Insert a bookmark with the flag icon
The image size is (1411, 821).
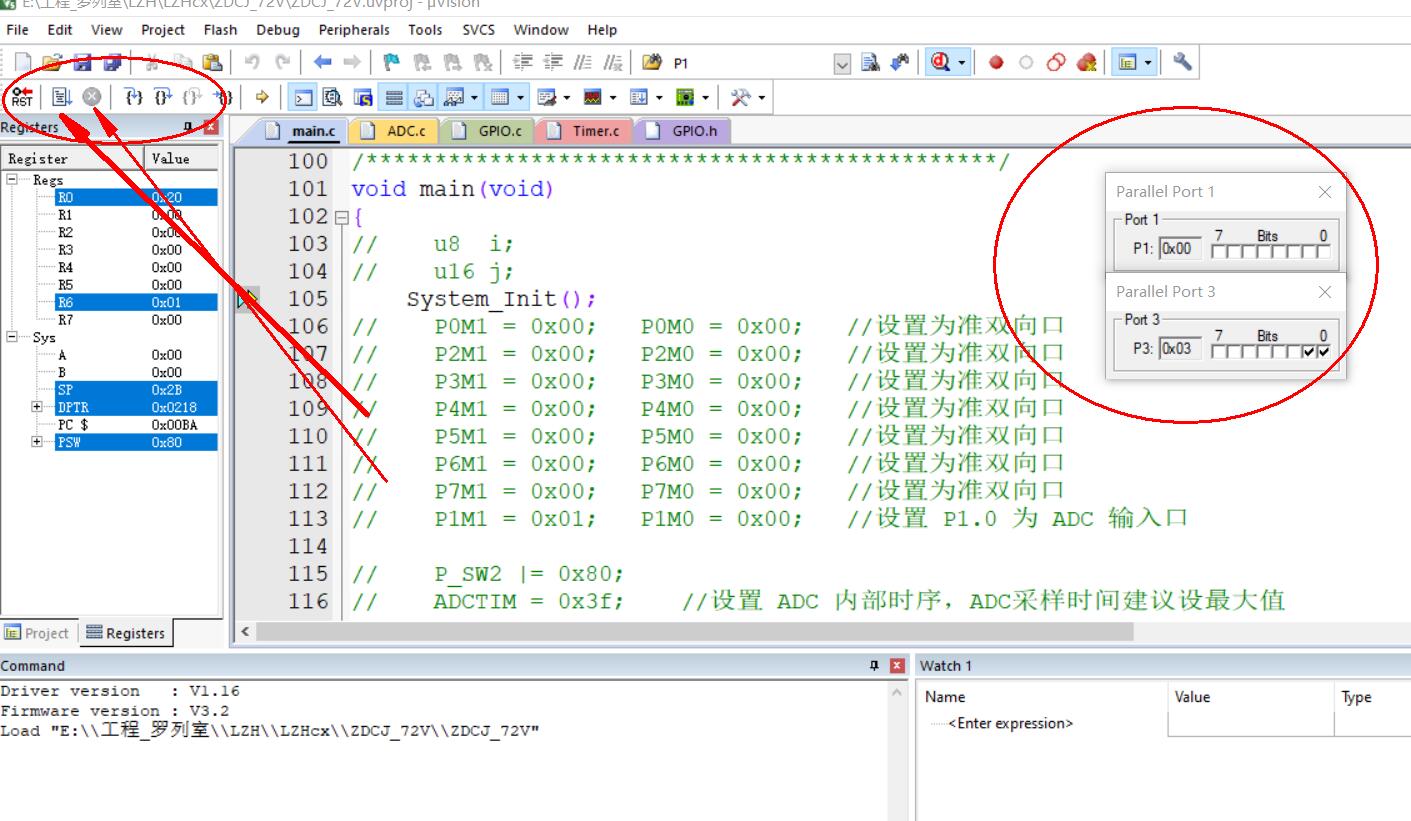click(x=392, y=63)
